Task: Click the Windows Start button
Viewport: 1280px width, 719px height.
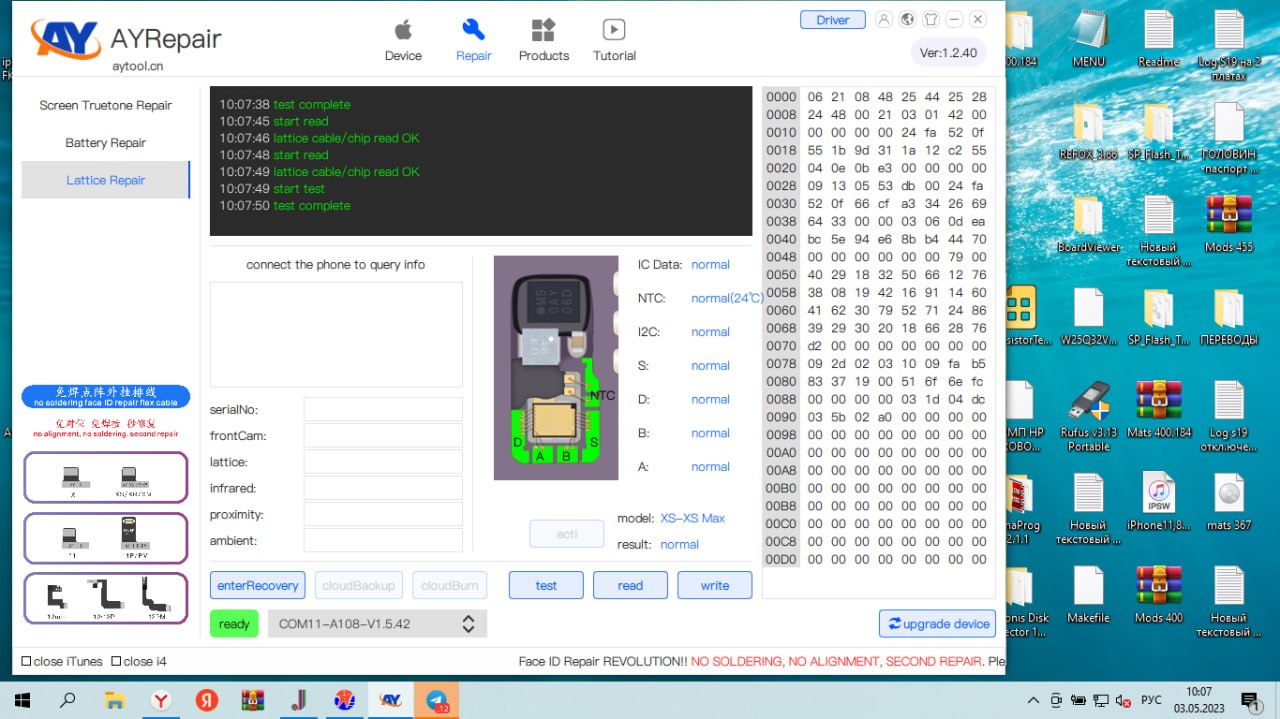Action: (x=22, y=700)
